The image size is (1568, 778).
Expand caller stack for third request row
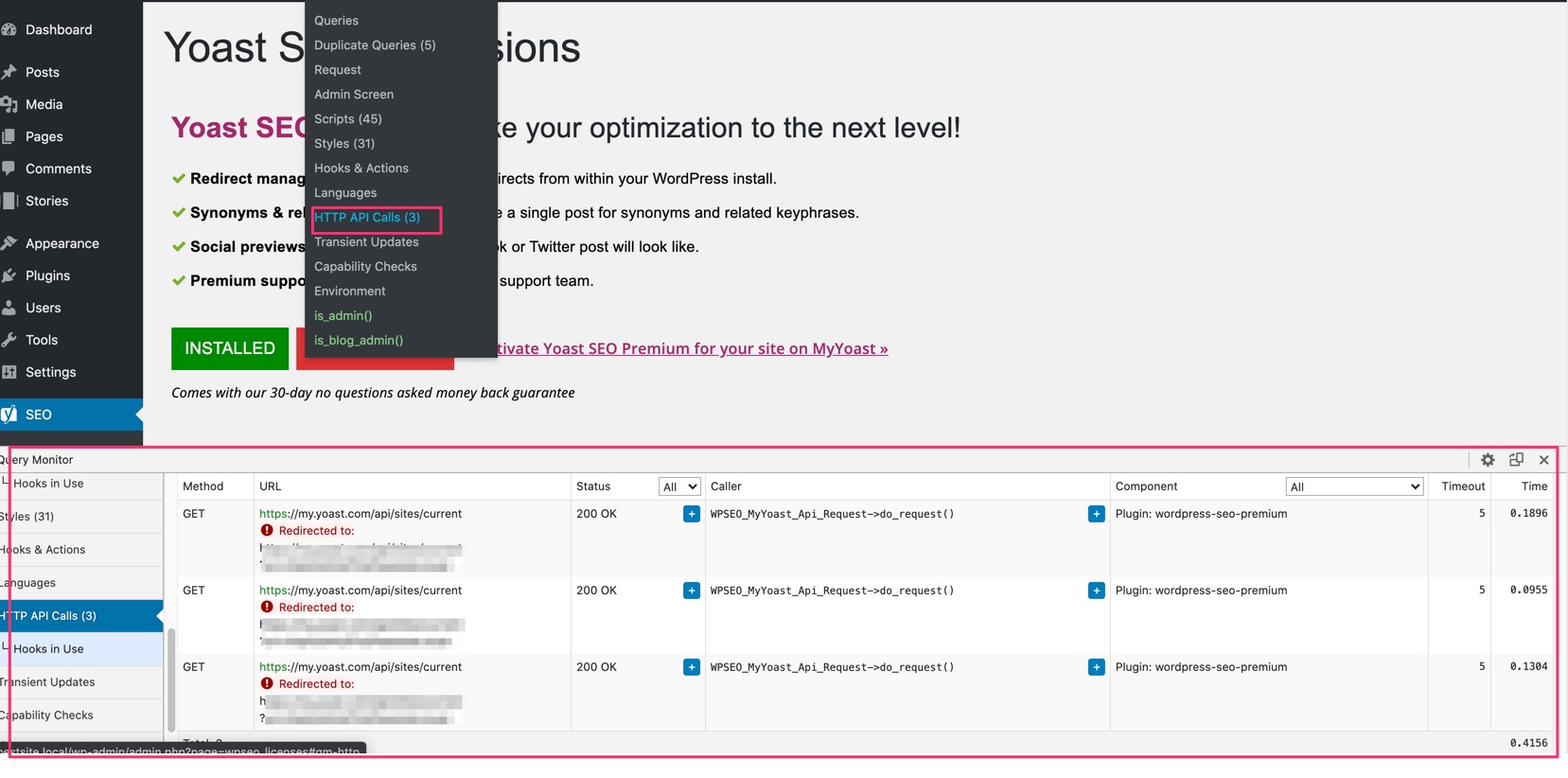tap(1096, 667)
